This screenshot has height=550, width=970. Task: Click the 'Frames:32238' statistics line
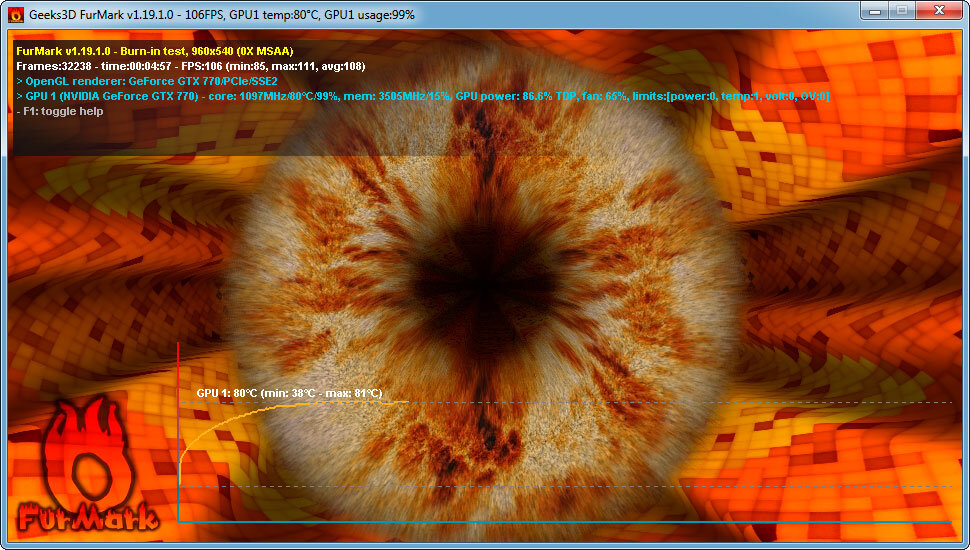[x=191, y=66]
